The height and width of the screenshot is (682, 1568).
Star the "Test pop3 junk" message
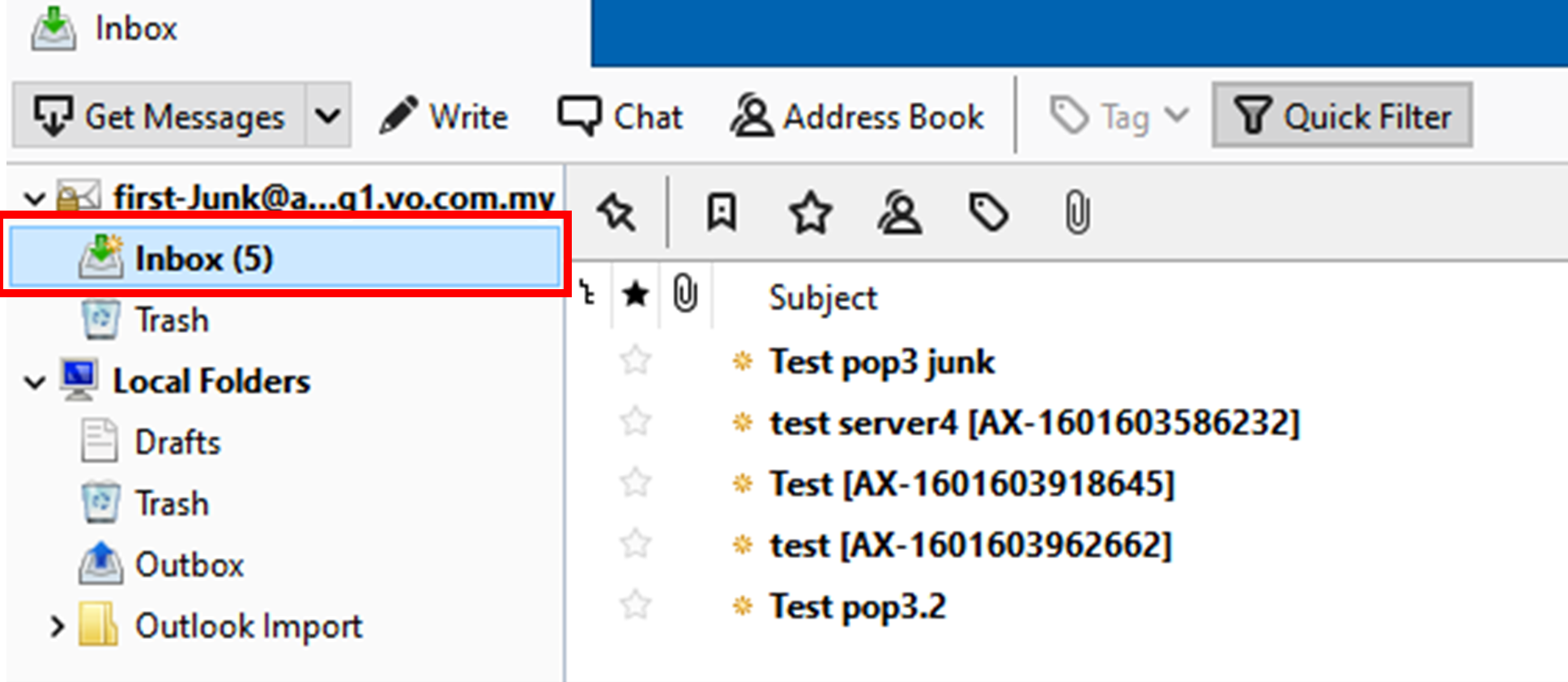pos(635,360)
